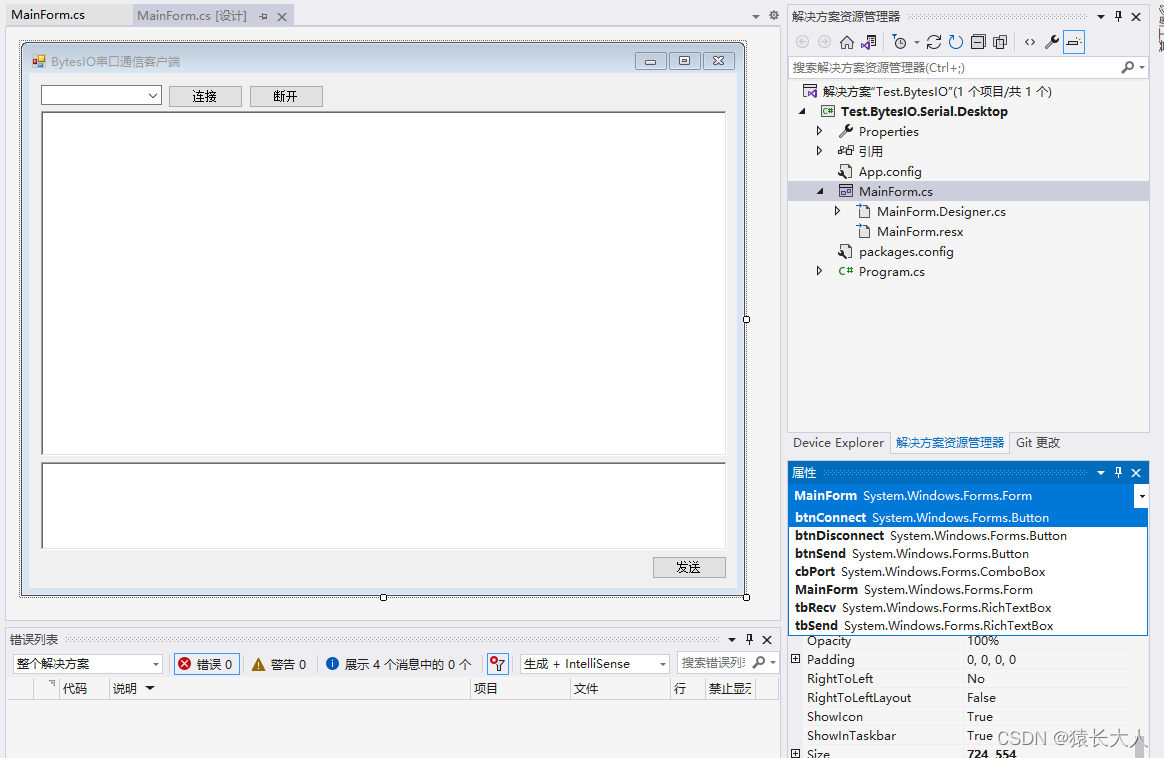
Task: Click the 断开 button on the form
Action: click(x=286, y=97)
